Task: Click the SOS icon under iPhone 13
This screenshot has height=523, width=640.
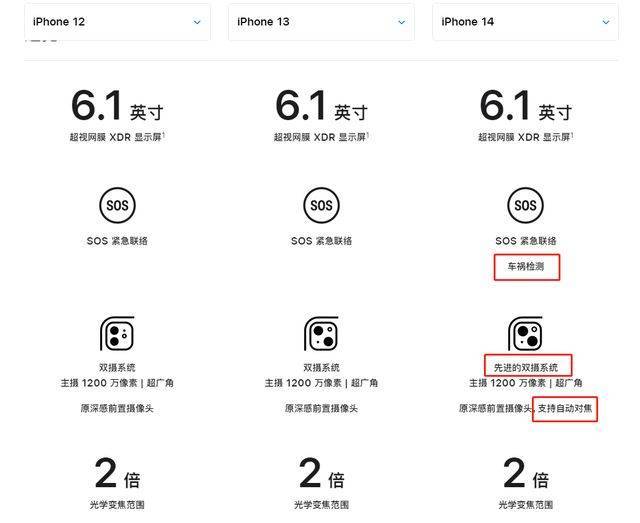Action: click(321, 205)
